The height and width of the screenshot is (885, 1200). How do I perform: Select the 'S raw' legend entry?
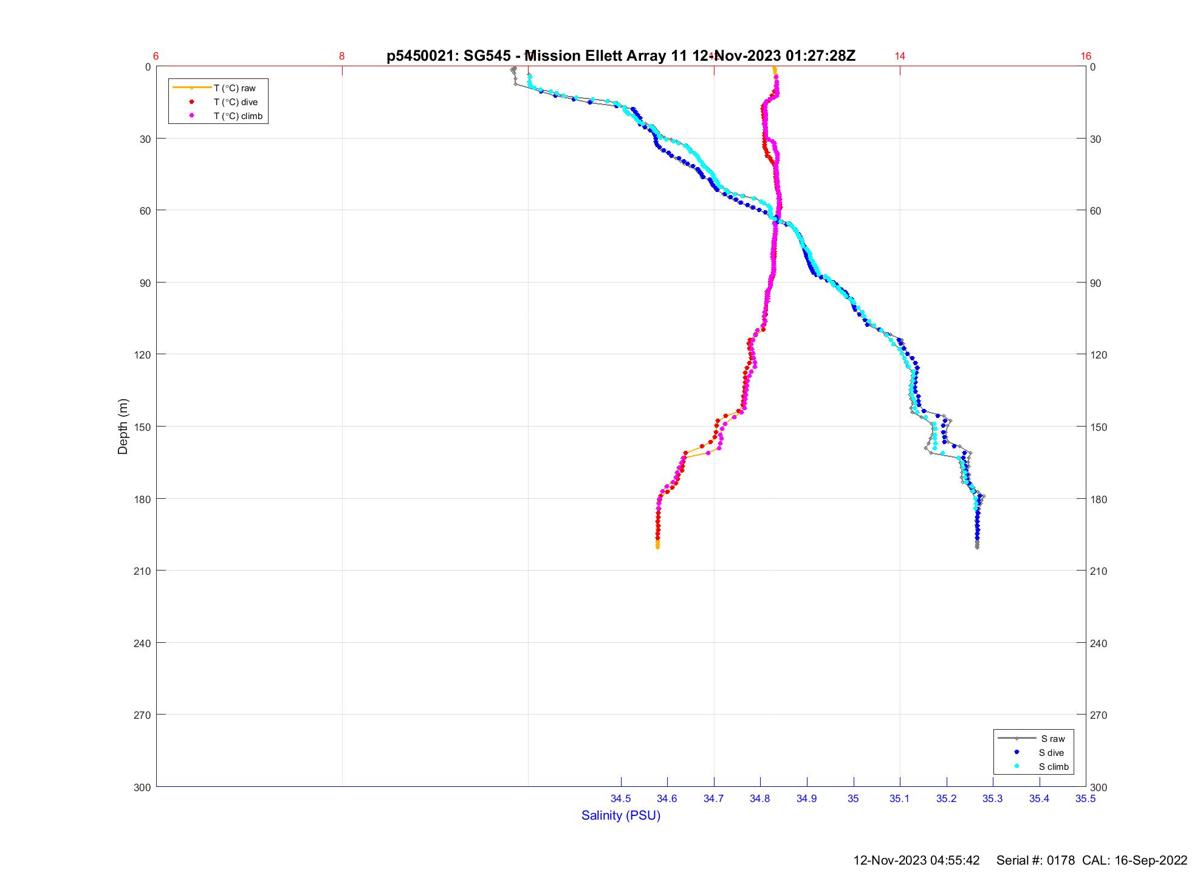pyautogui.click(x=1052, y=738)
